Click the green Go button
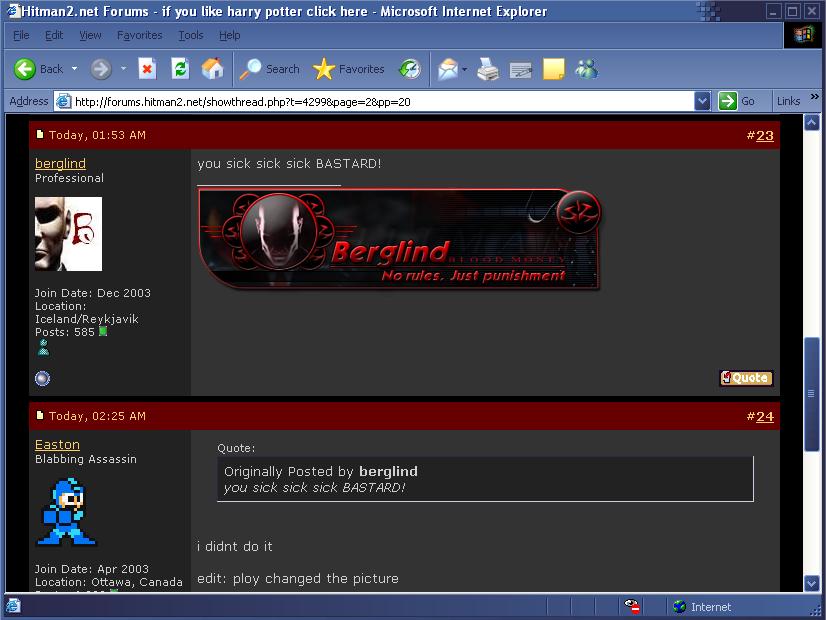This screenshot has width=826, height=620. click(x=736, y=101)
